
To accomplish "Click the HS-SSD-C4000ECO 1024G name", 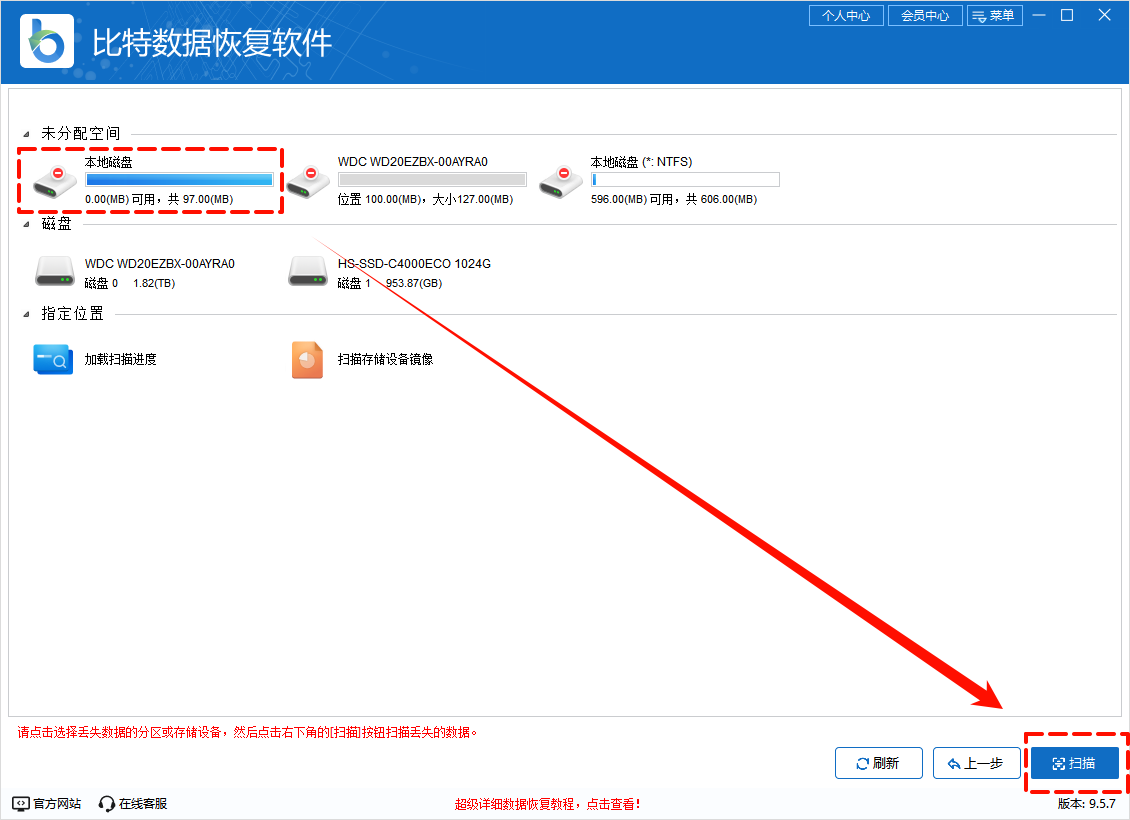I will click(414, 264).
